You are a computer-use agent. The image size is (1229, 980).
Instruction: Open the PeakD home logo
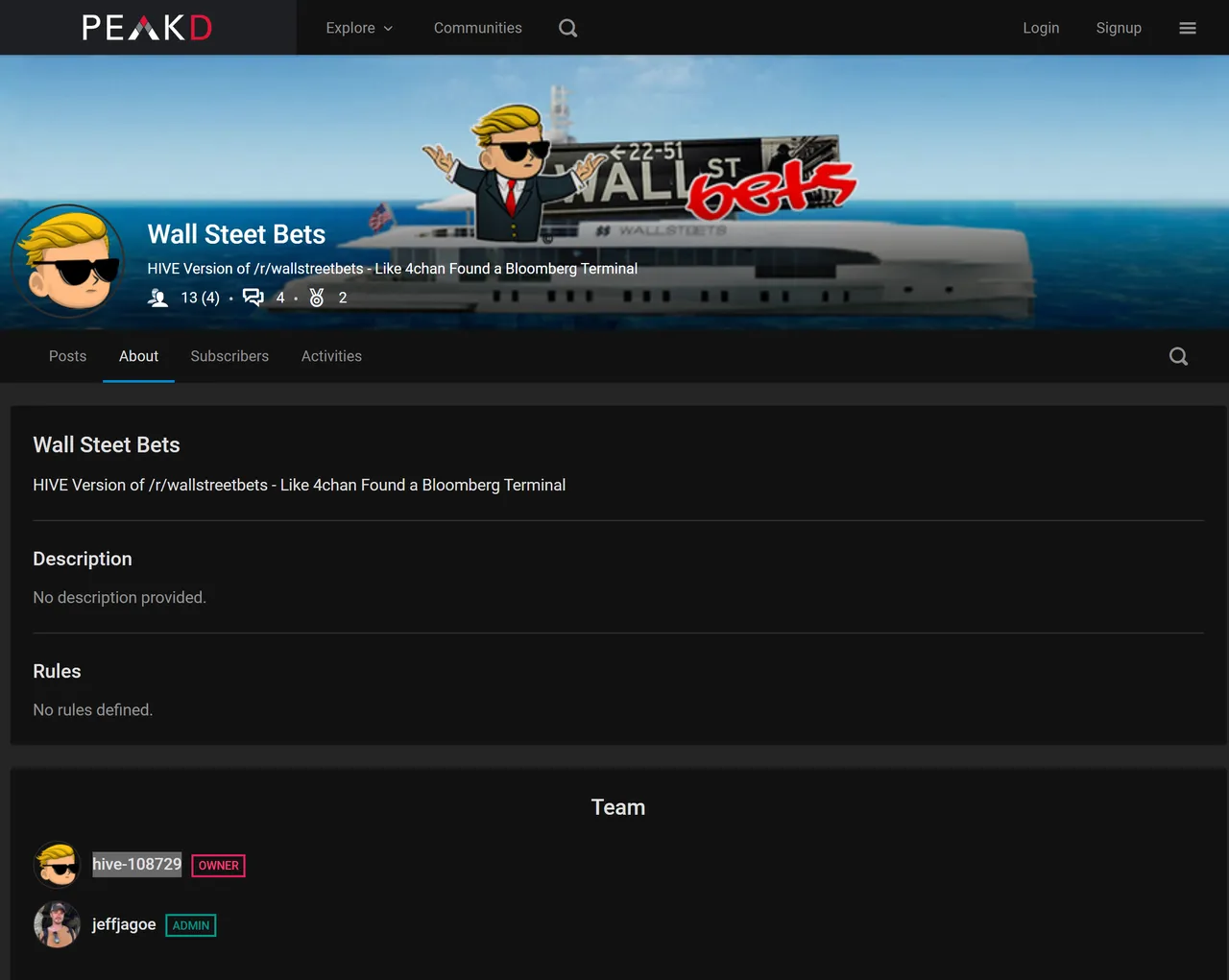pyautogui.click(x=147, y=28)
